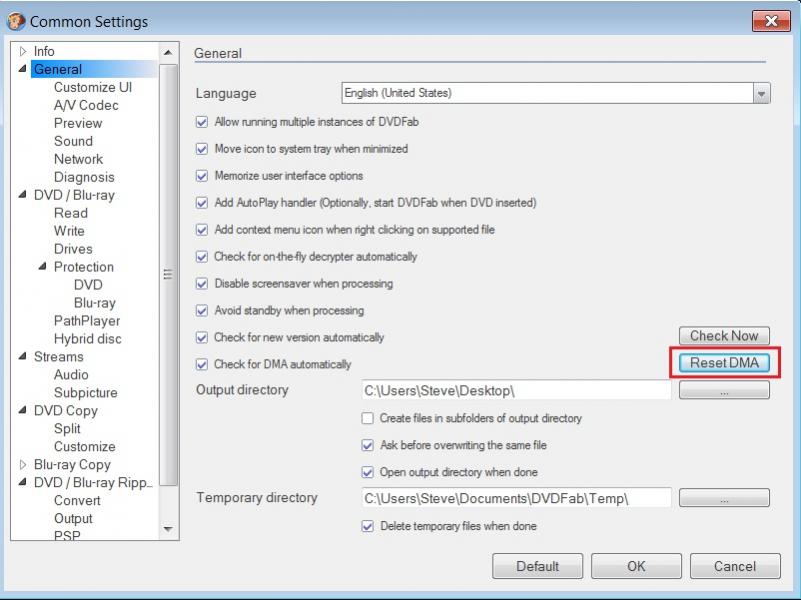Image resolution: width=801 pixels, height=600 pixels.
Task: Expand the Info tree node
Action: [x=22, y=51]
